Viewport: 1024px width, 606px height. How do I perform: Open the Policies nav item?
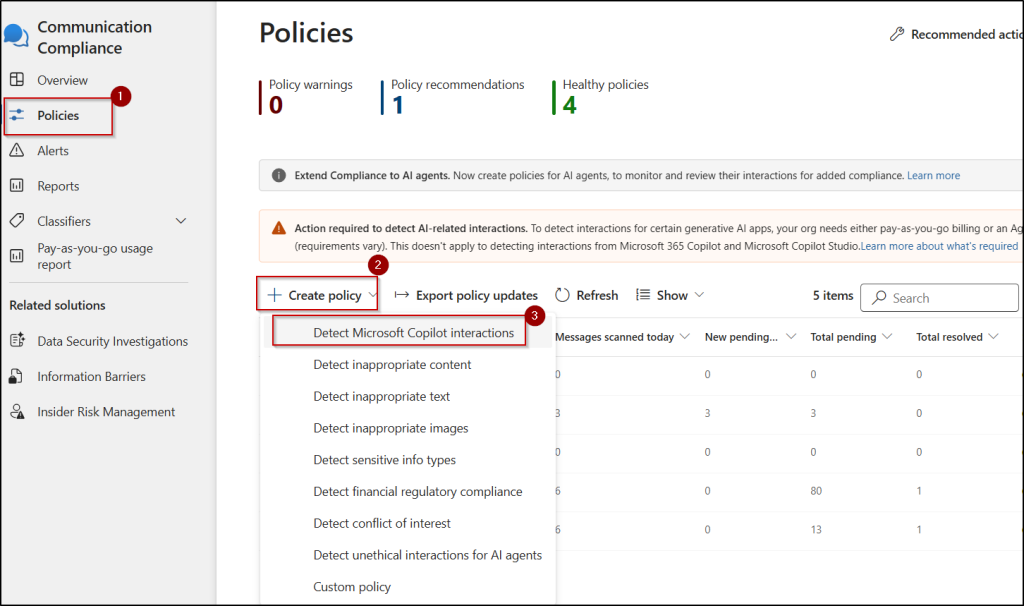pyautogui.click(x=58, y=116)
